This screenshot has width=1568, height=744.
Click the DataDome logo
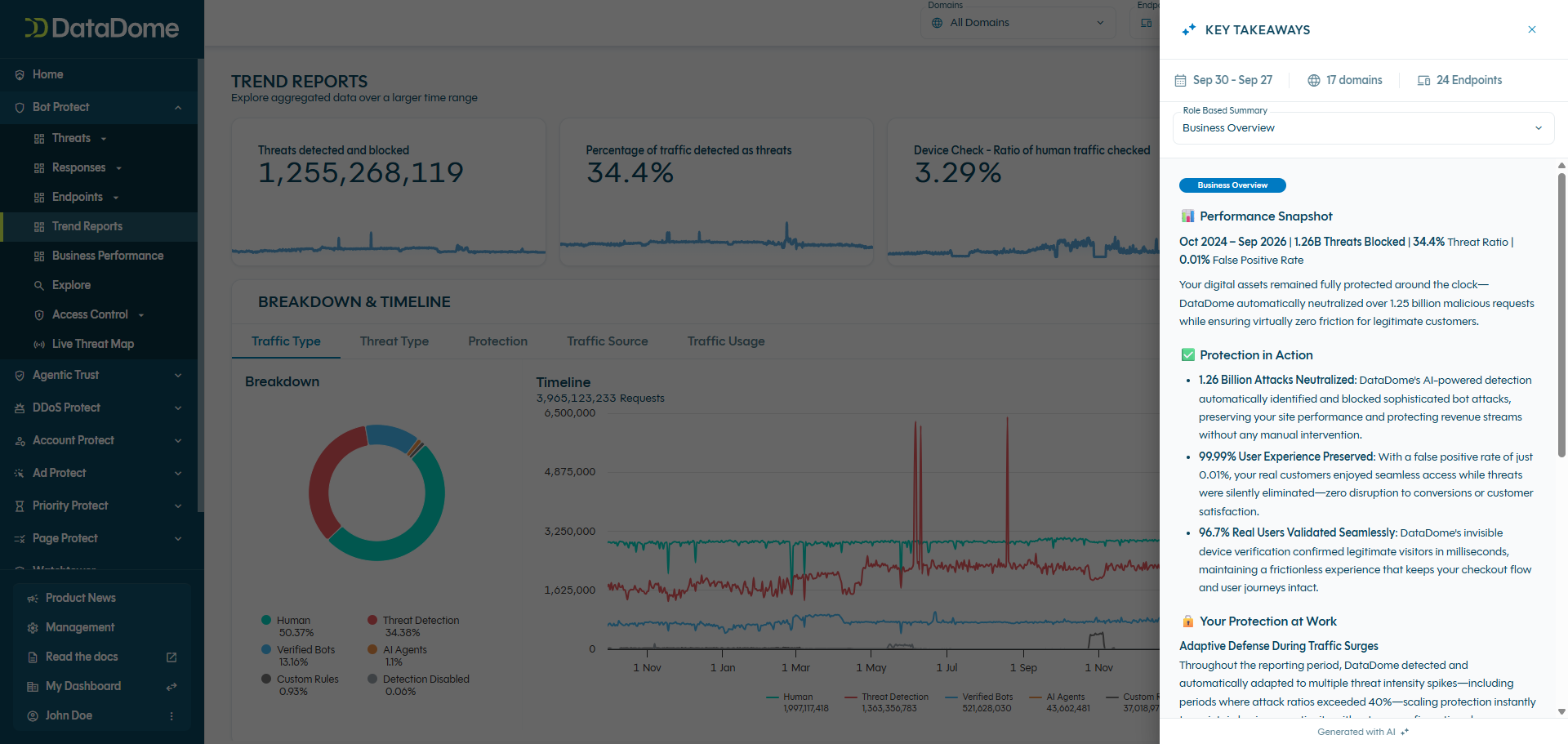tap(102, 29)
